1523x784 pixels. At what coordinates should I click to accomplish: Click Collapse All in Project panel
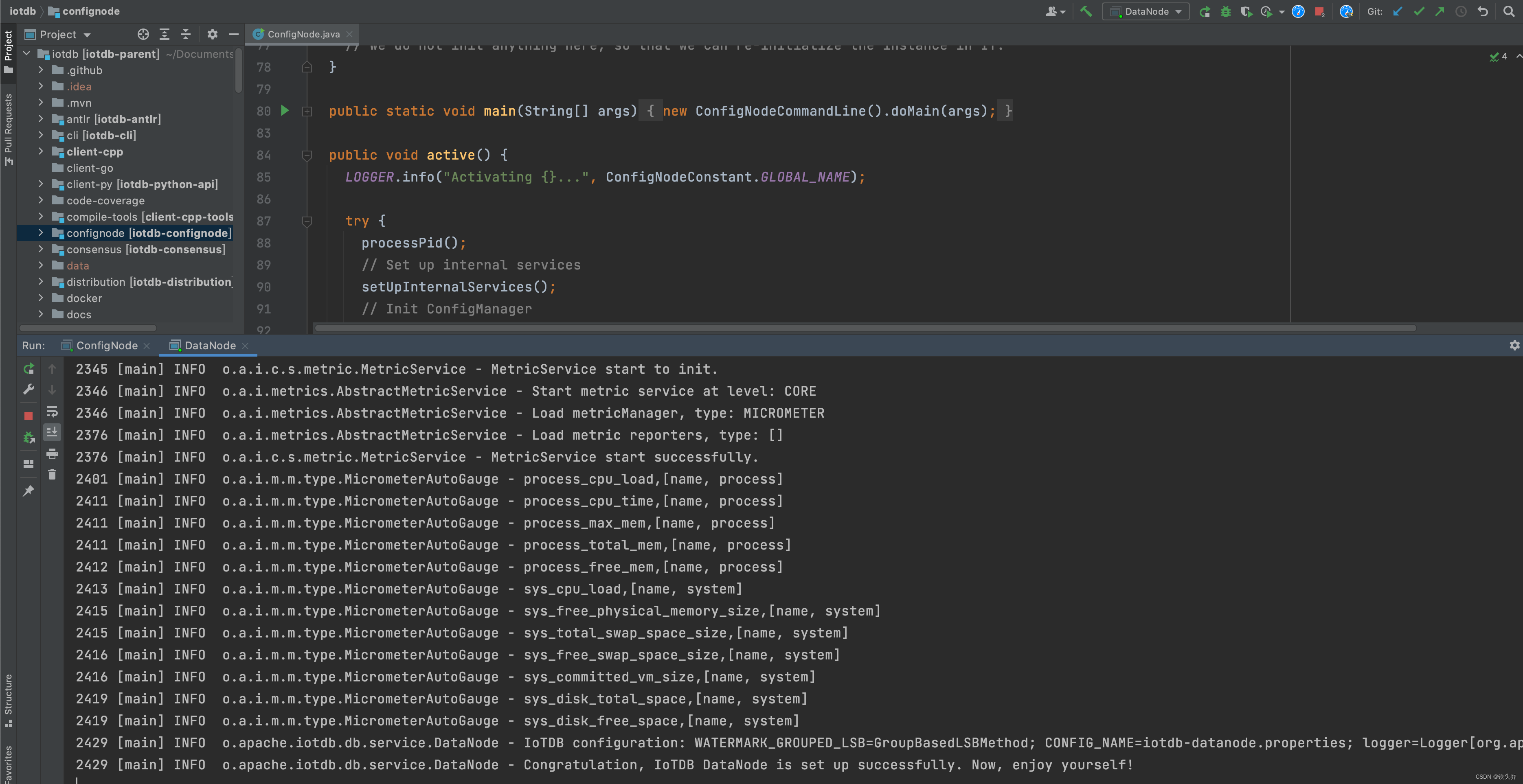[x=186, y=34]
